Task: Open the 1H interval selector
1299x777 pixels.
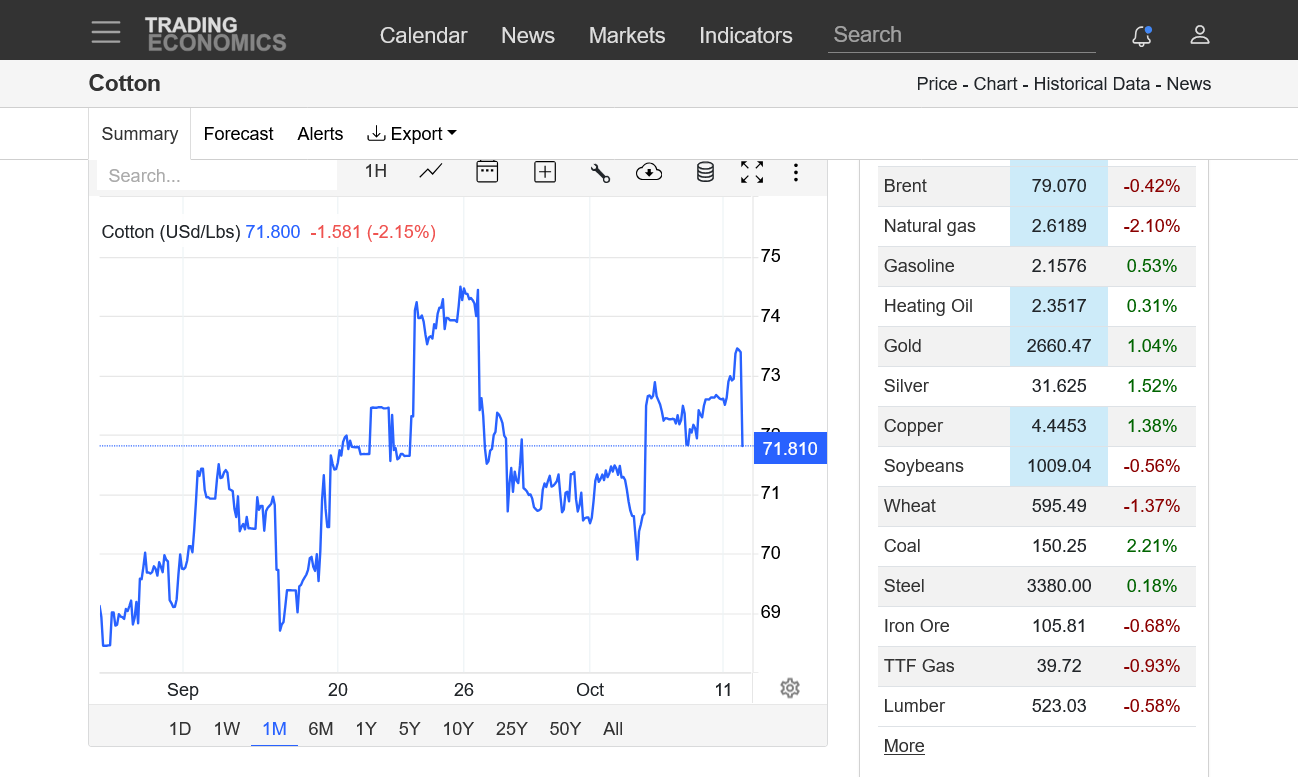Action: [x=375, y=171]
